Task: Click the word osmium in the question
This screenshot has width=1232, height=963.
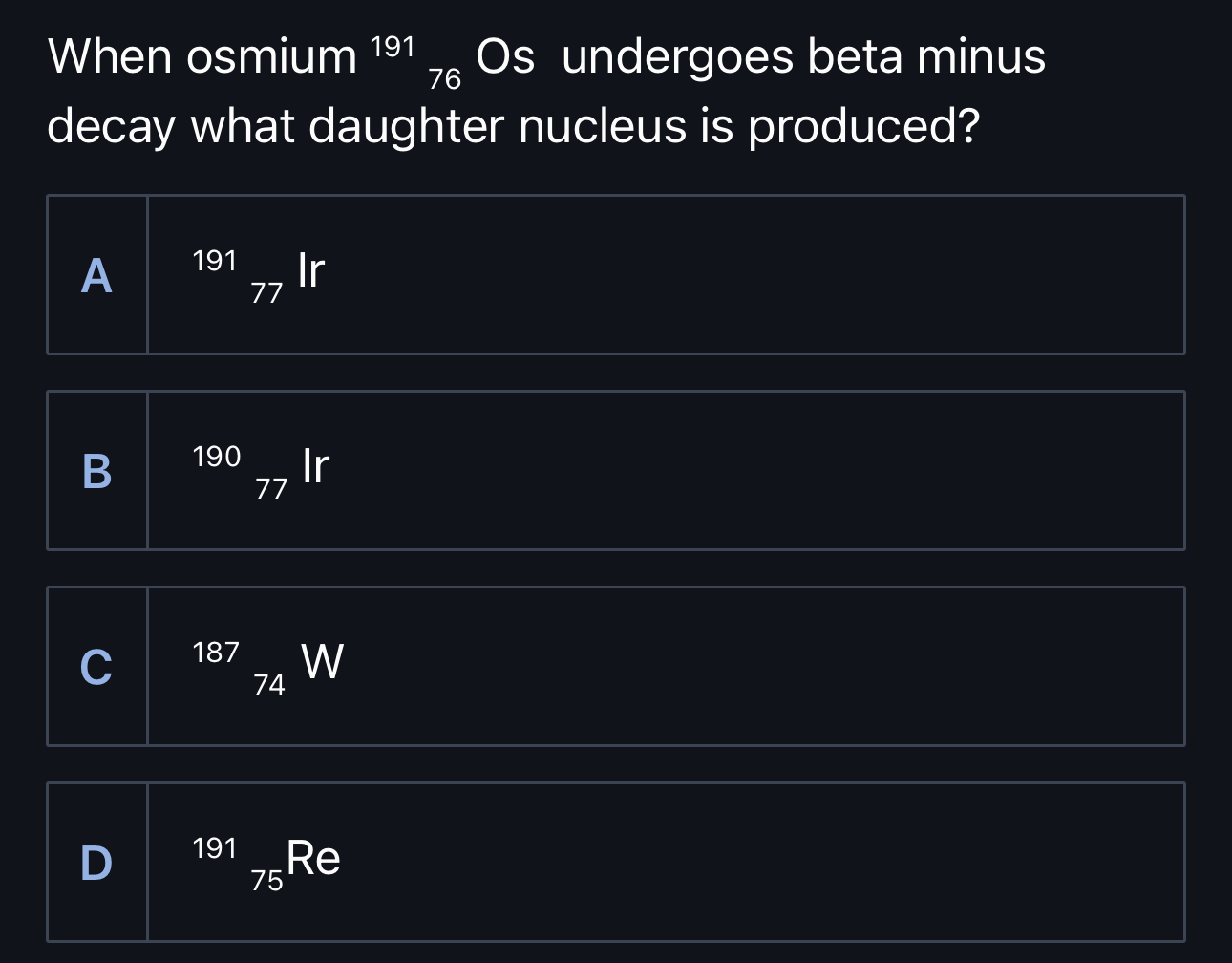Action: 267,57
